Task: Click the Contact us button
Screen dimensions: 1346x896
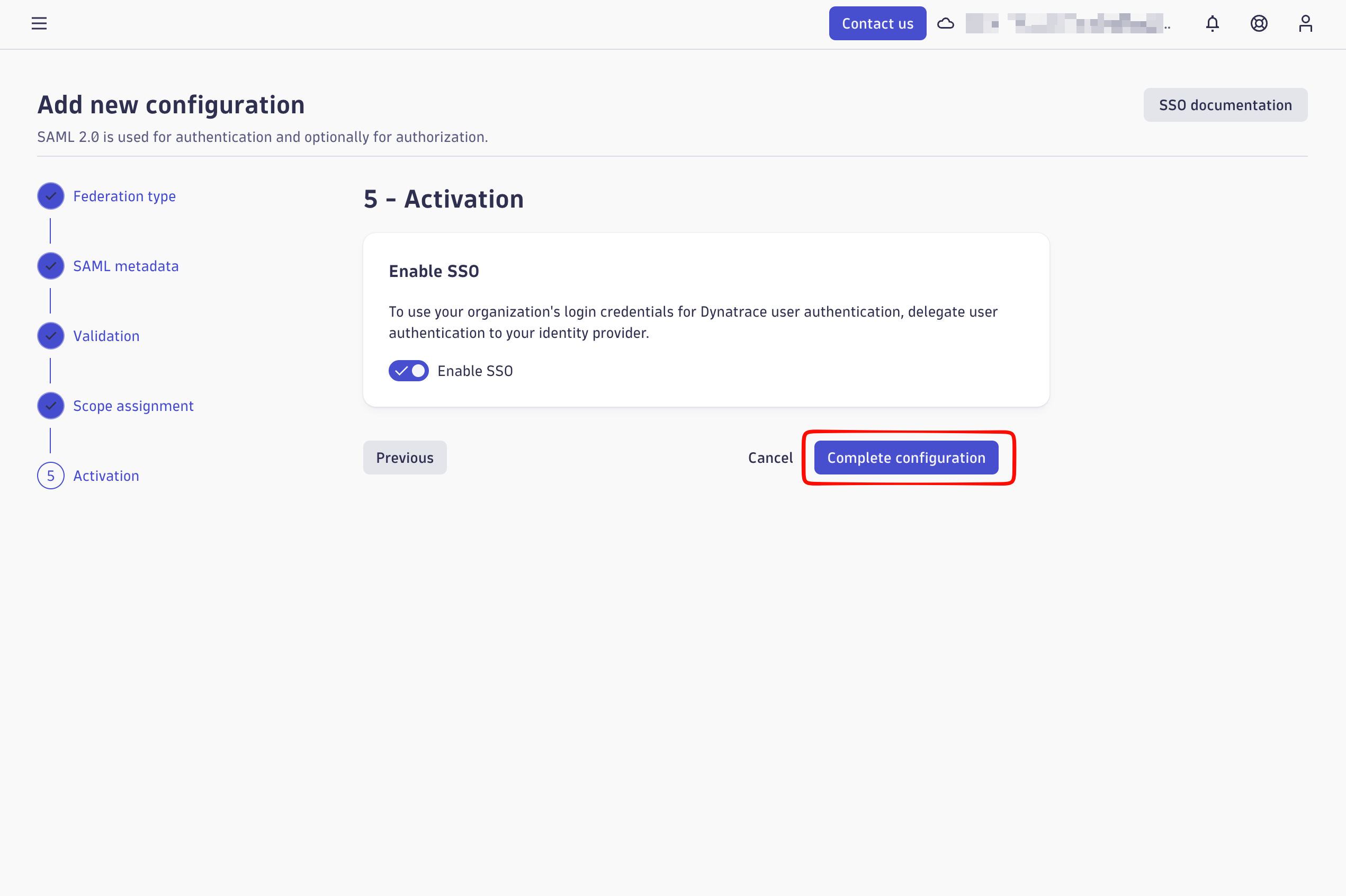Action: tap(877, 23)
